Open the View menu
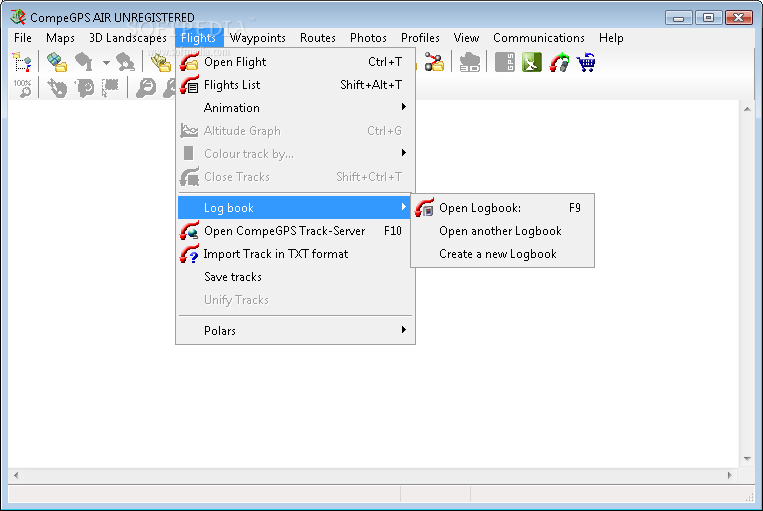The image size is (763, 511). pyautogui.click(x=466, y=37)
